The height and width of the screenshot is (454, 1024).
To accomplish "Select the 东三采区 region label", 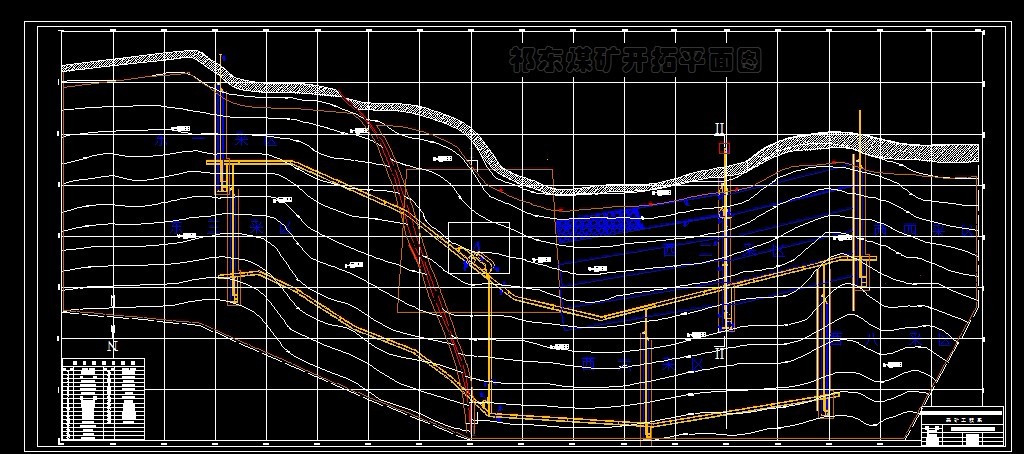I will (230, 227).
